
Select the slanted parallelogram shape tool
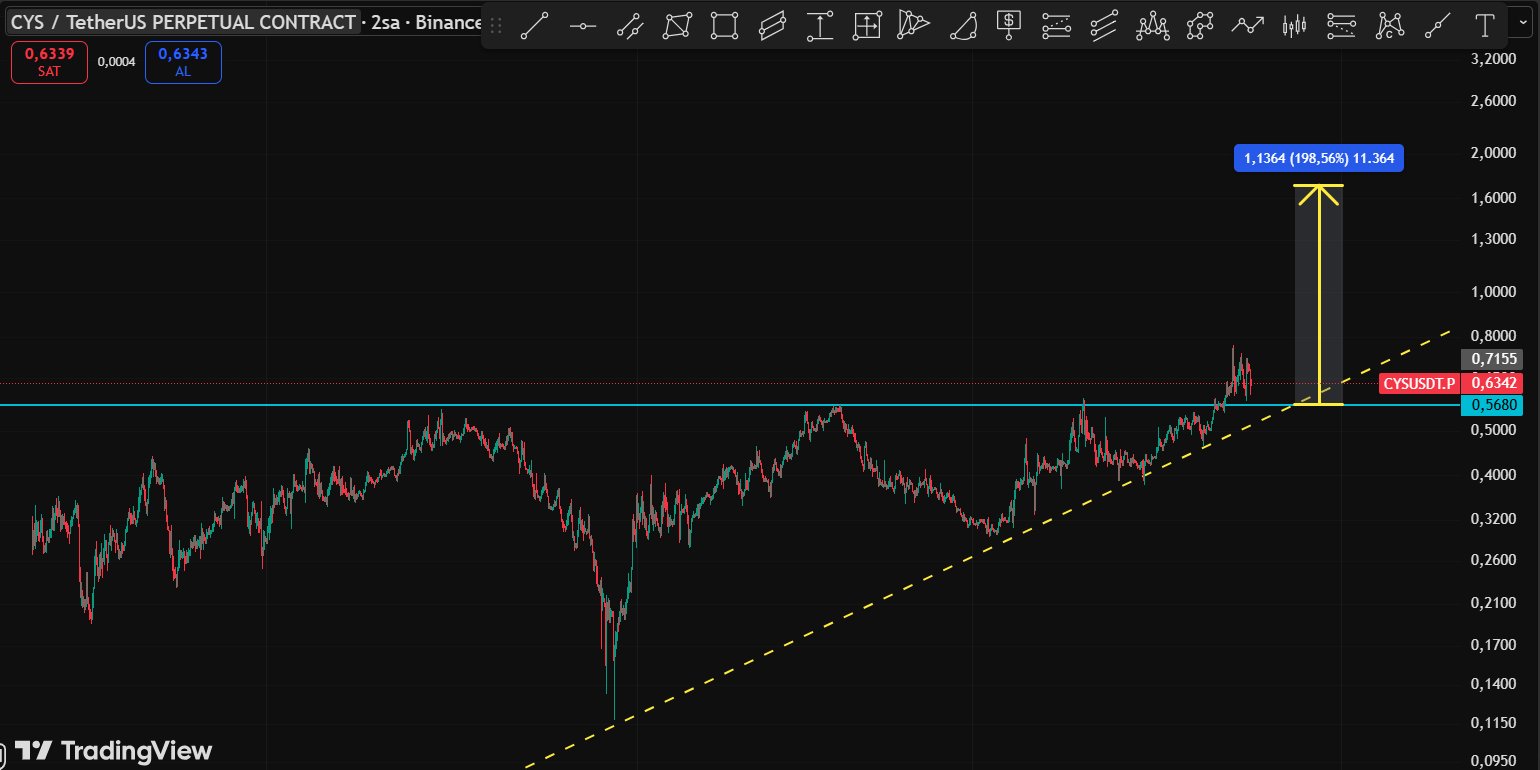coord(773,25)
